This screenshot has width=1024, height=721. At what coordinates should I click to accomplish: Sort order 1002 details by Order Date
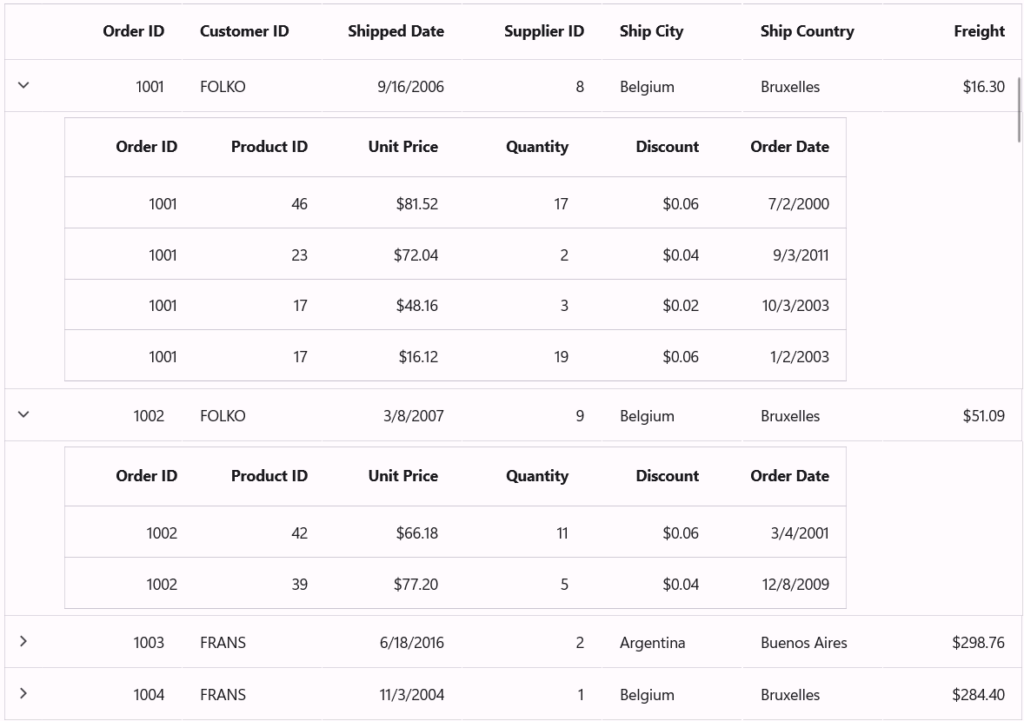[x=790, y=476]
